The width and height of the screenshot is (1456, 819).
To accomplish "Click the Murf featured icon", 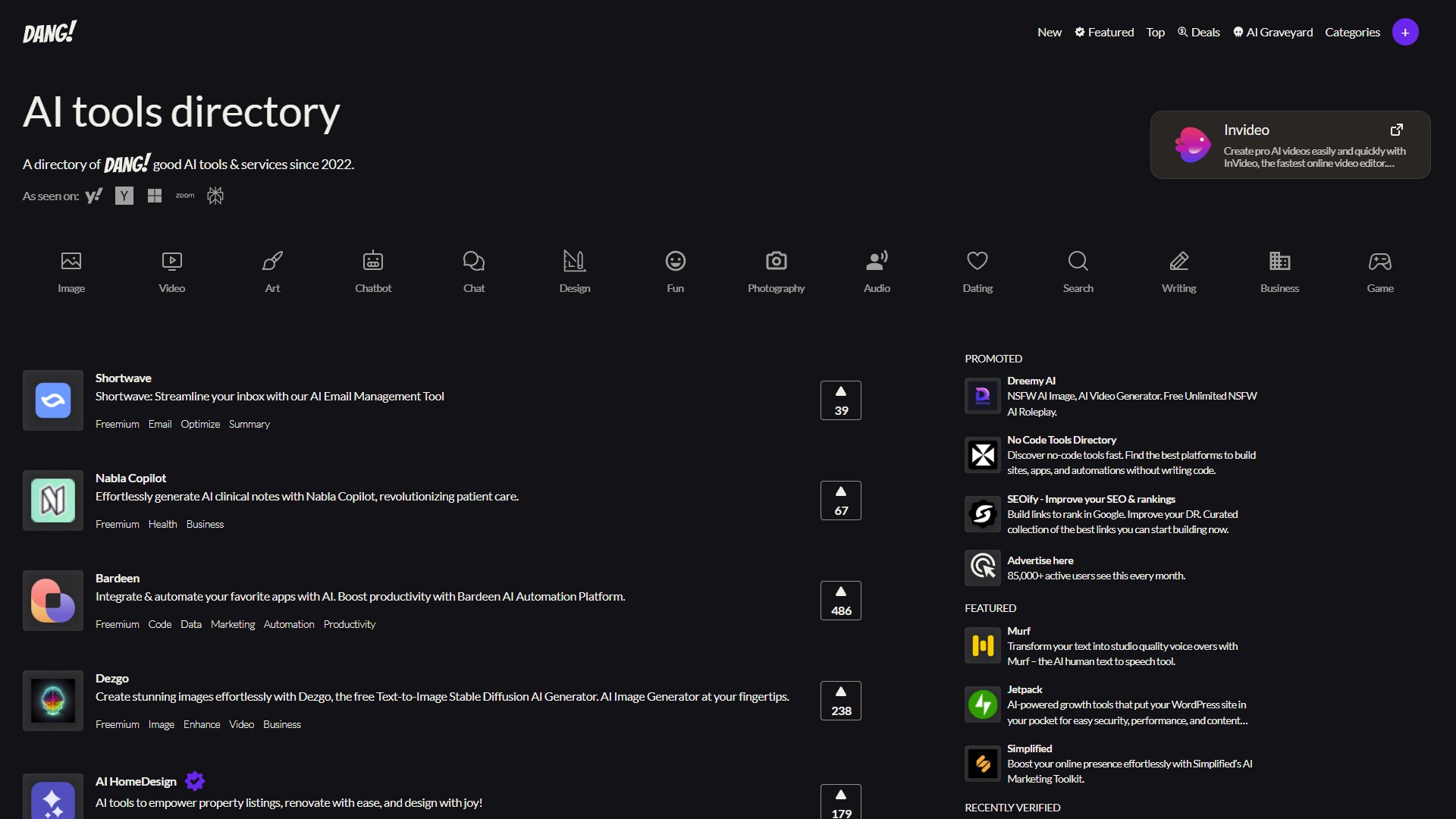I will point(983,645).
